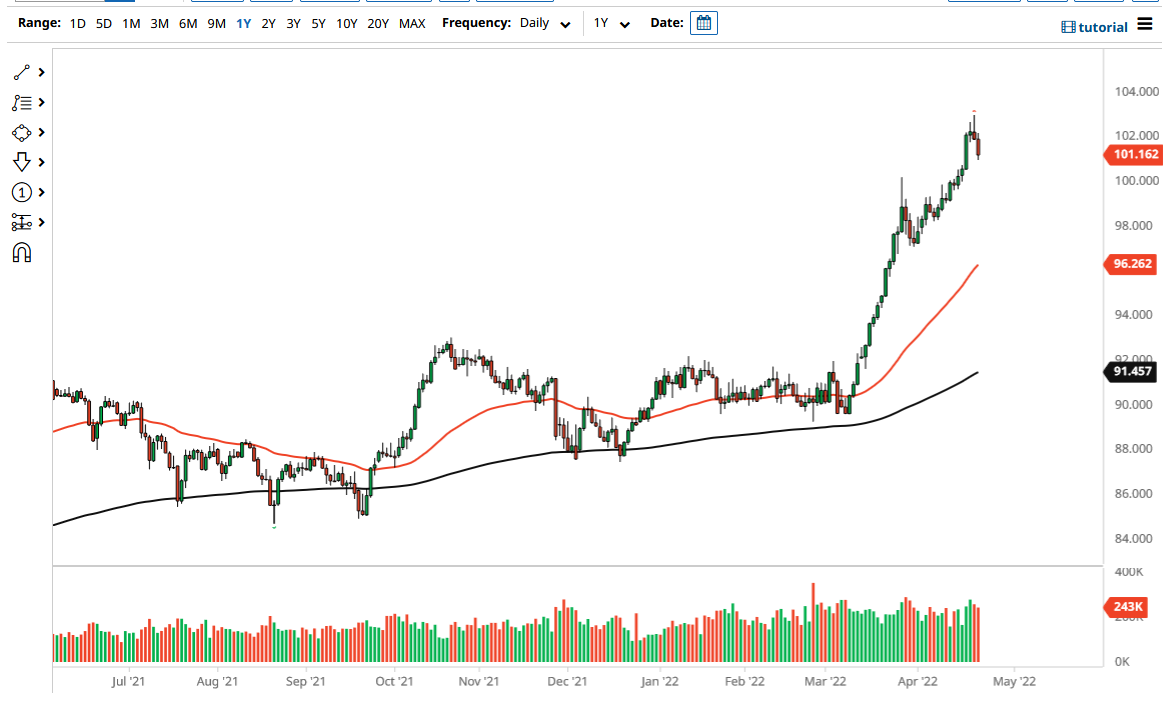Click the red 101.162 price label

pyautogui.click(x=1134, y=154)
